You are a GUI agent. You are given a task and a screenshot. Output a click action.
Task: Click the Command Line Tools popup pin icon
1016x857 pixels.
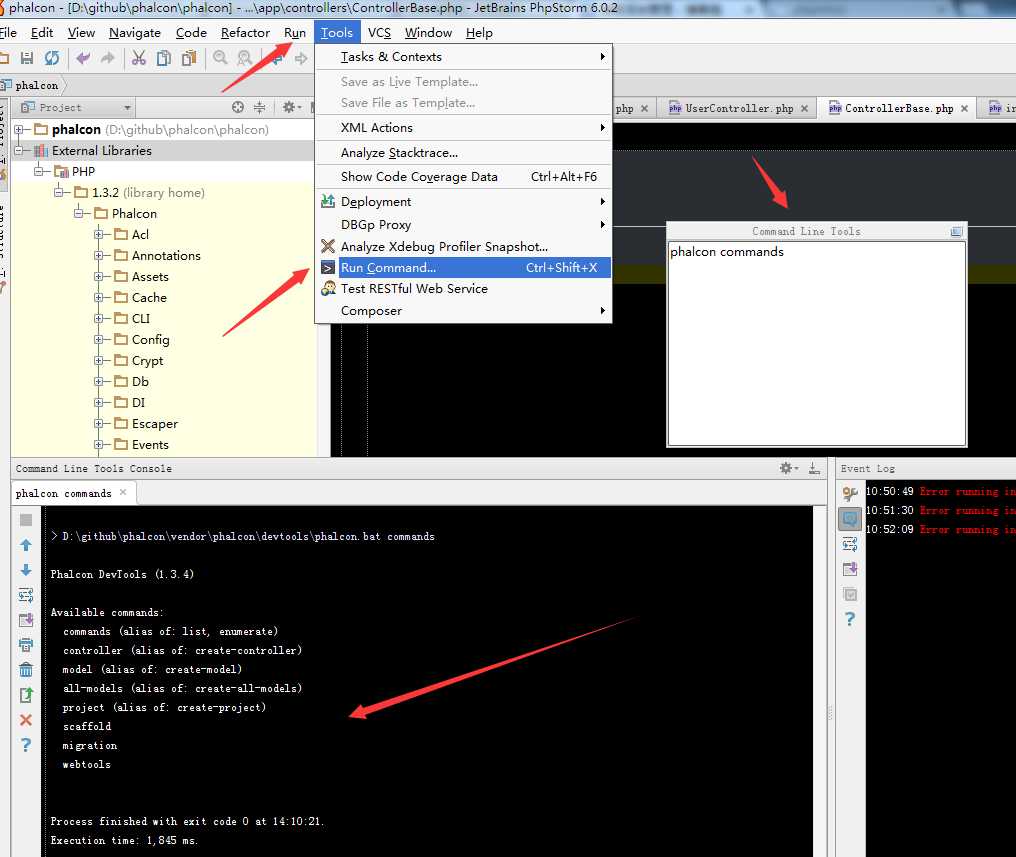click(x=956, y=231)
